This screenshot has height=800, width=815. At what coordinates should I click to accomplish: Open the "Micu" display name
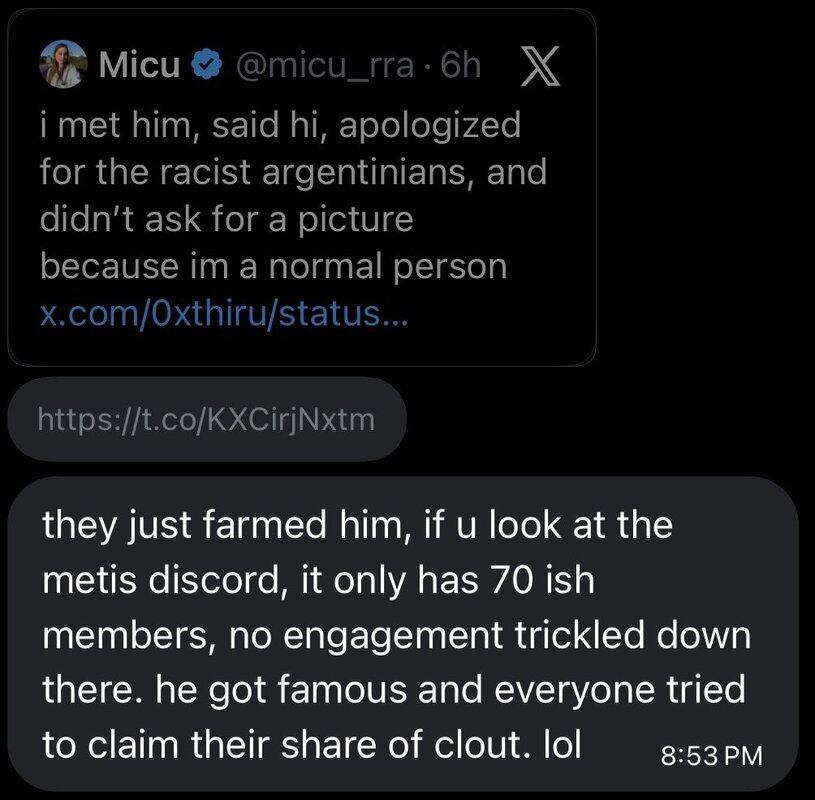point(140,66)
